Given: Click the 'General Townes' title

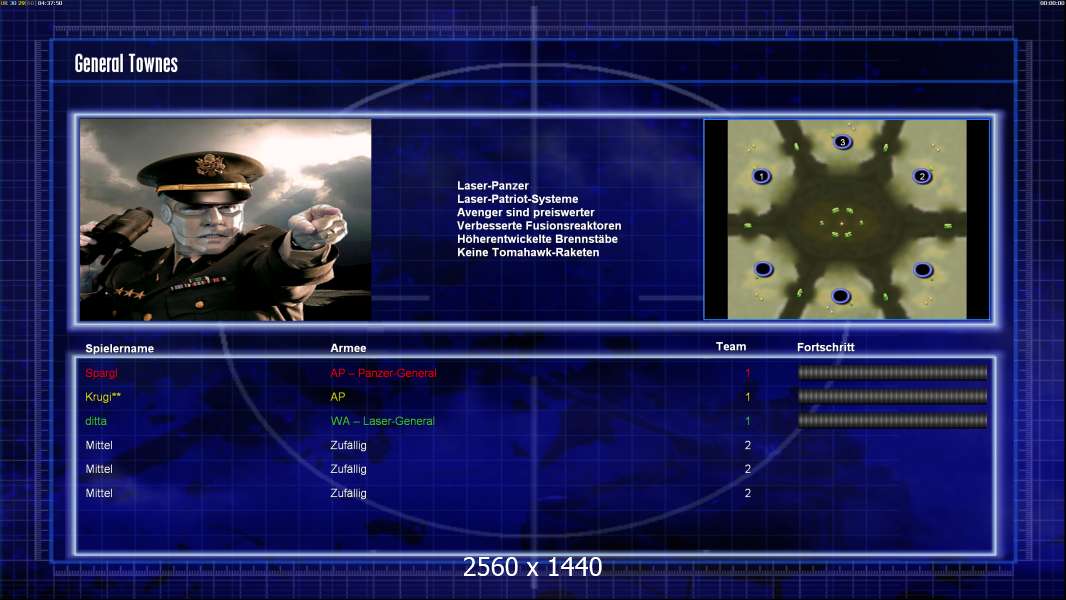Looking at the screenshot, I should tap(126, 64).
